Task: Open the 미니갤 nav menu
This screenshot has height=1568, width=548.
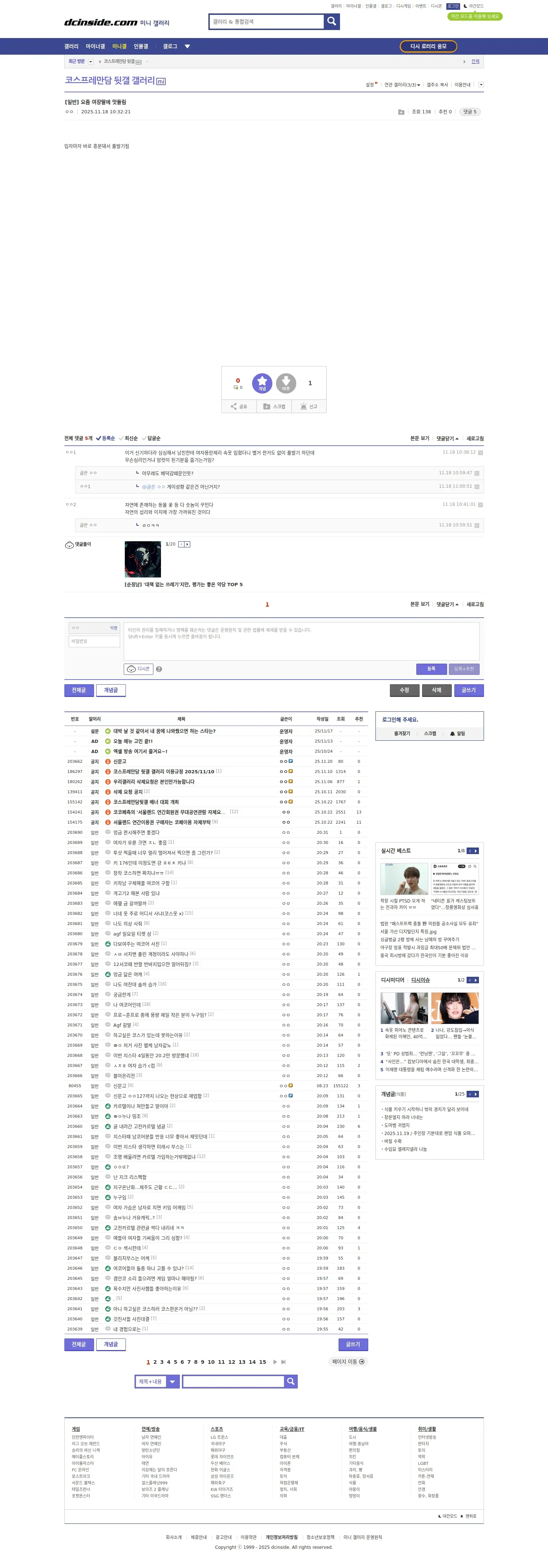Action: click(119, 46)
